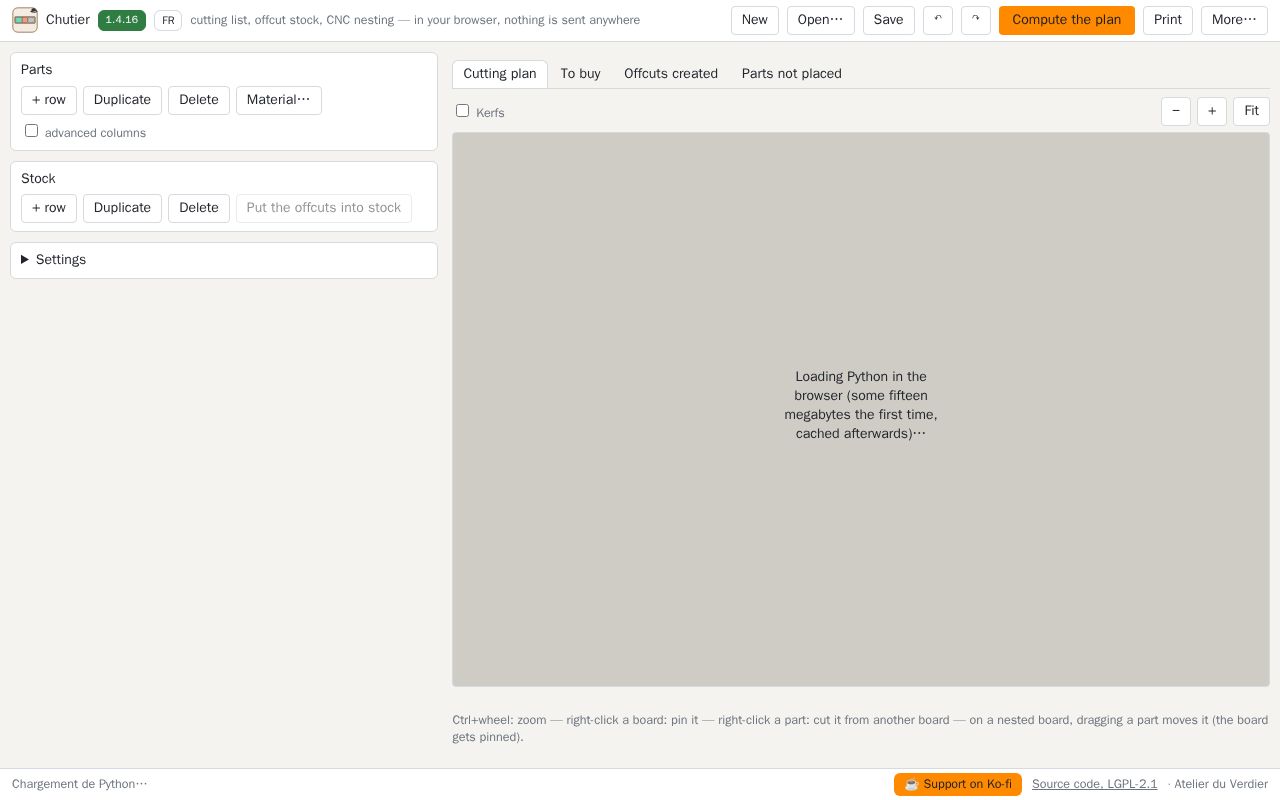
Task: Click the Chargement de Python status text
Action: 80,784
